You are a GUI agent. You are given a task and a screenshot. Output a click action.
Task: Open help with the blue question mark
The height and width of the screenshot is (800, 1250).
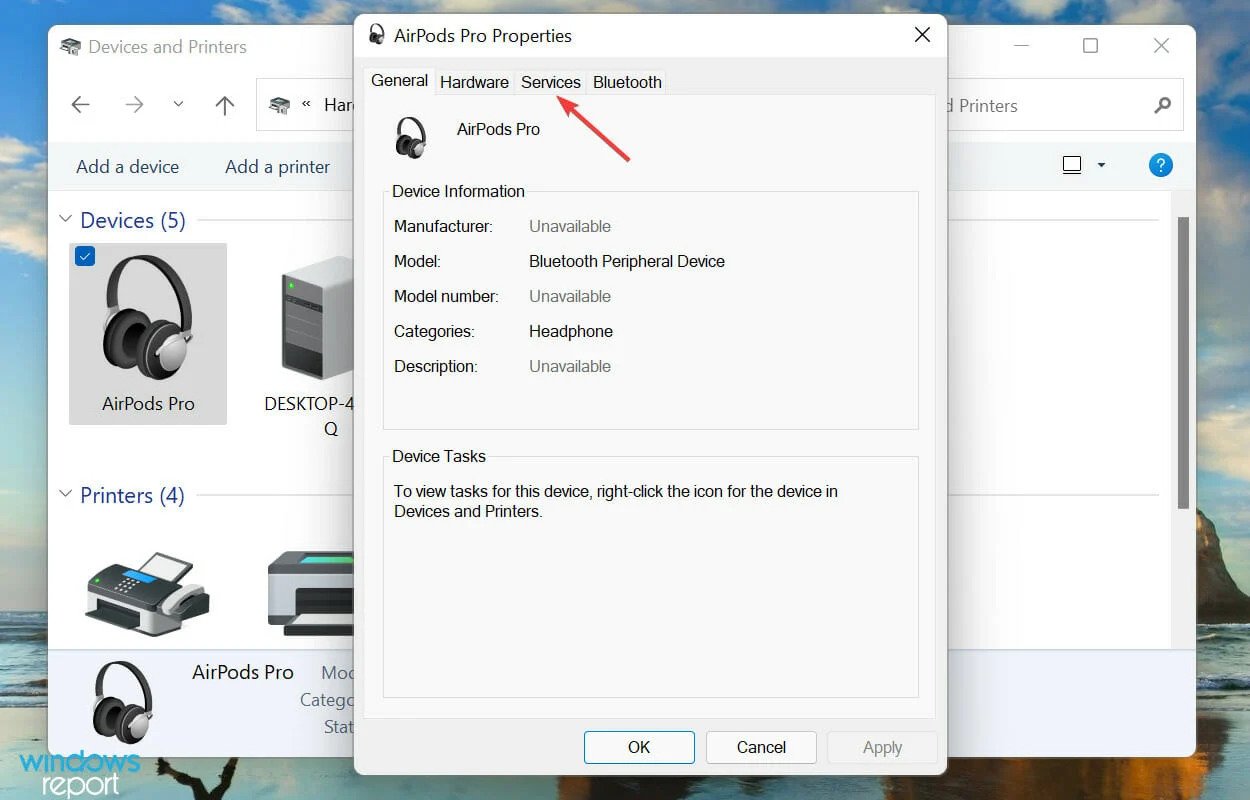tap(1160, 165)
